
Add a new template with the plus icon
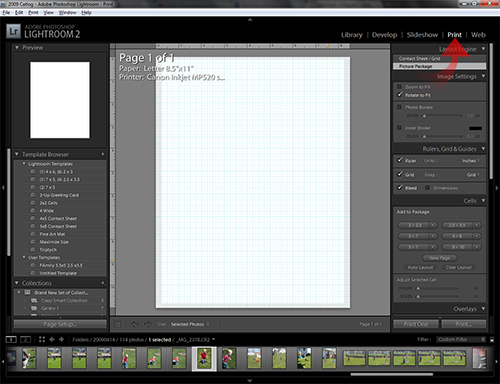103,154
